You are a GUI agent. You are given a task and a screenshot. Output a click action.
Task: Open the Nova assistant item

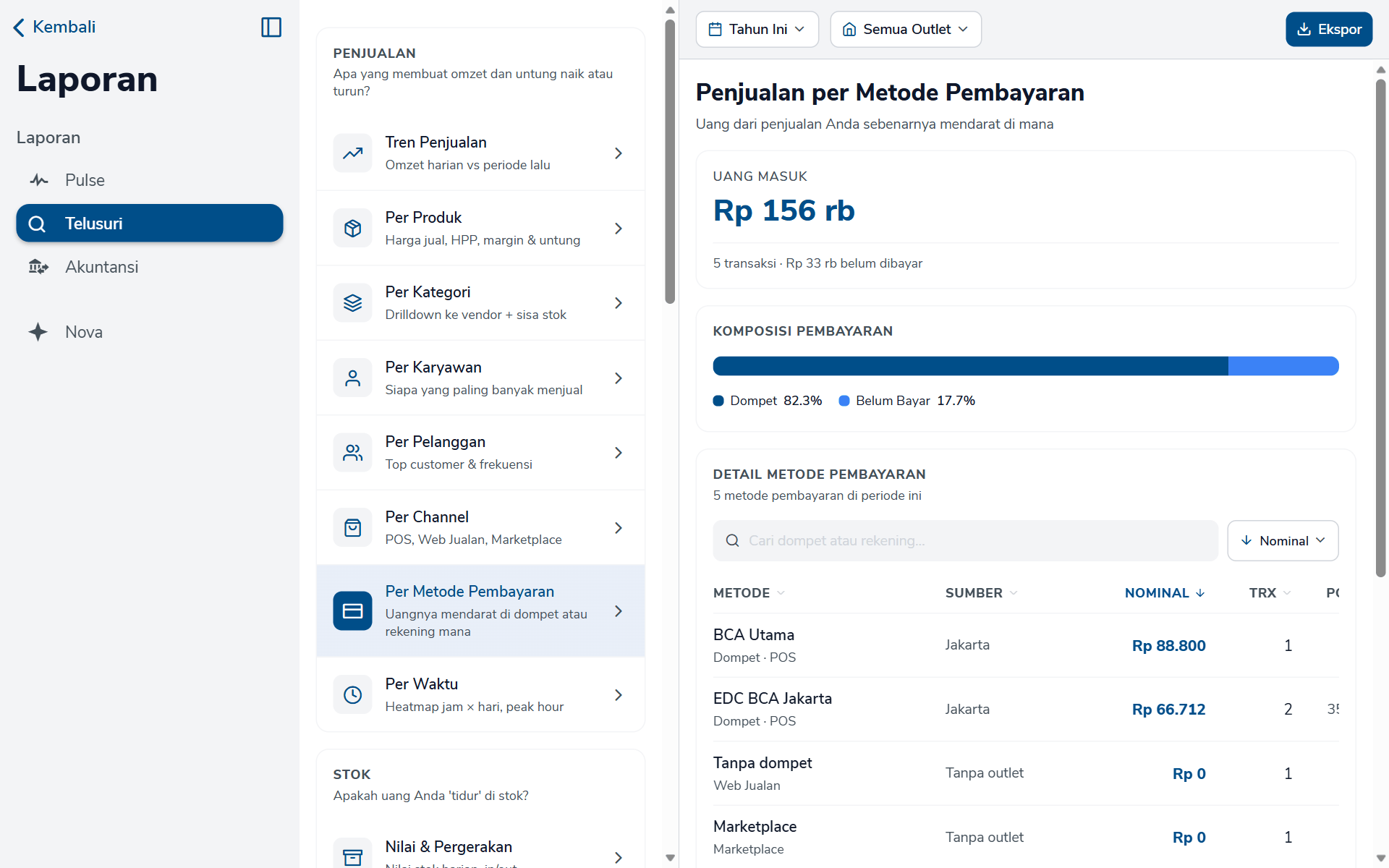[x=150, y=332]
